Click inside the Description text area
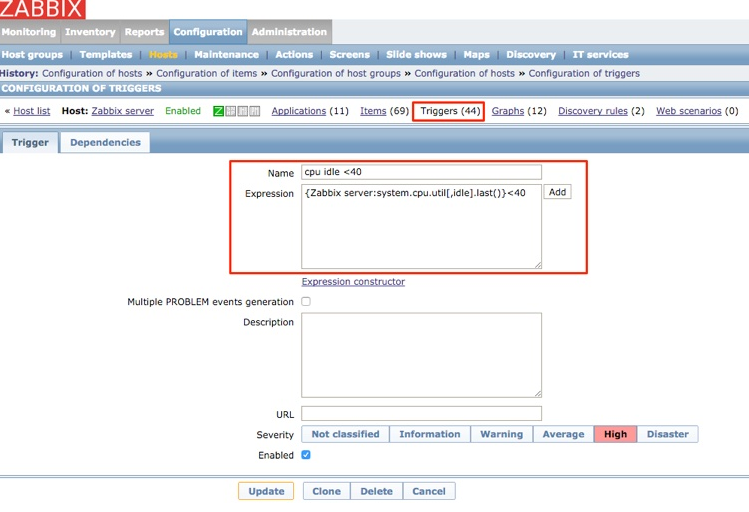 (x=421, y=355)
